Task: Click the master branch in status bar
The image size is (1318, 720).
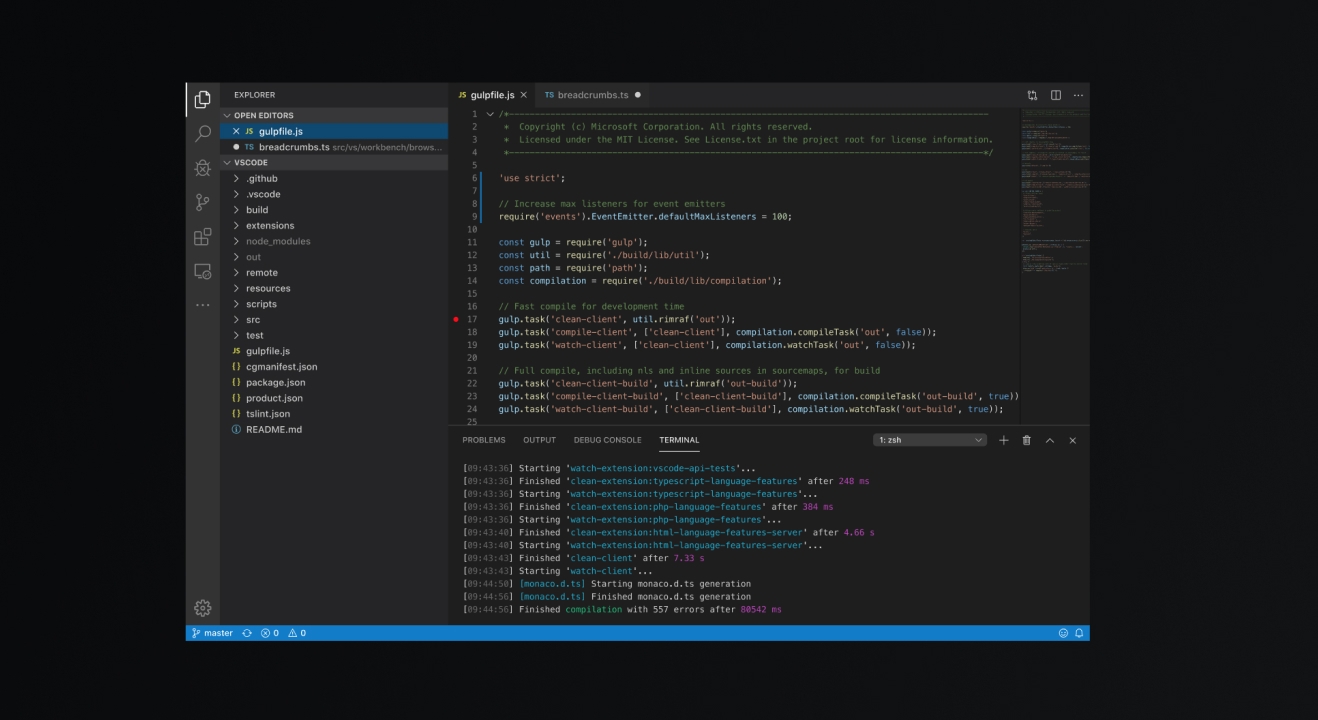Action: click(x=212, y=633)
